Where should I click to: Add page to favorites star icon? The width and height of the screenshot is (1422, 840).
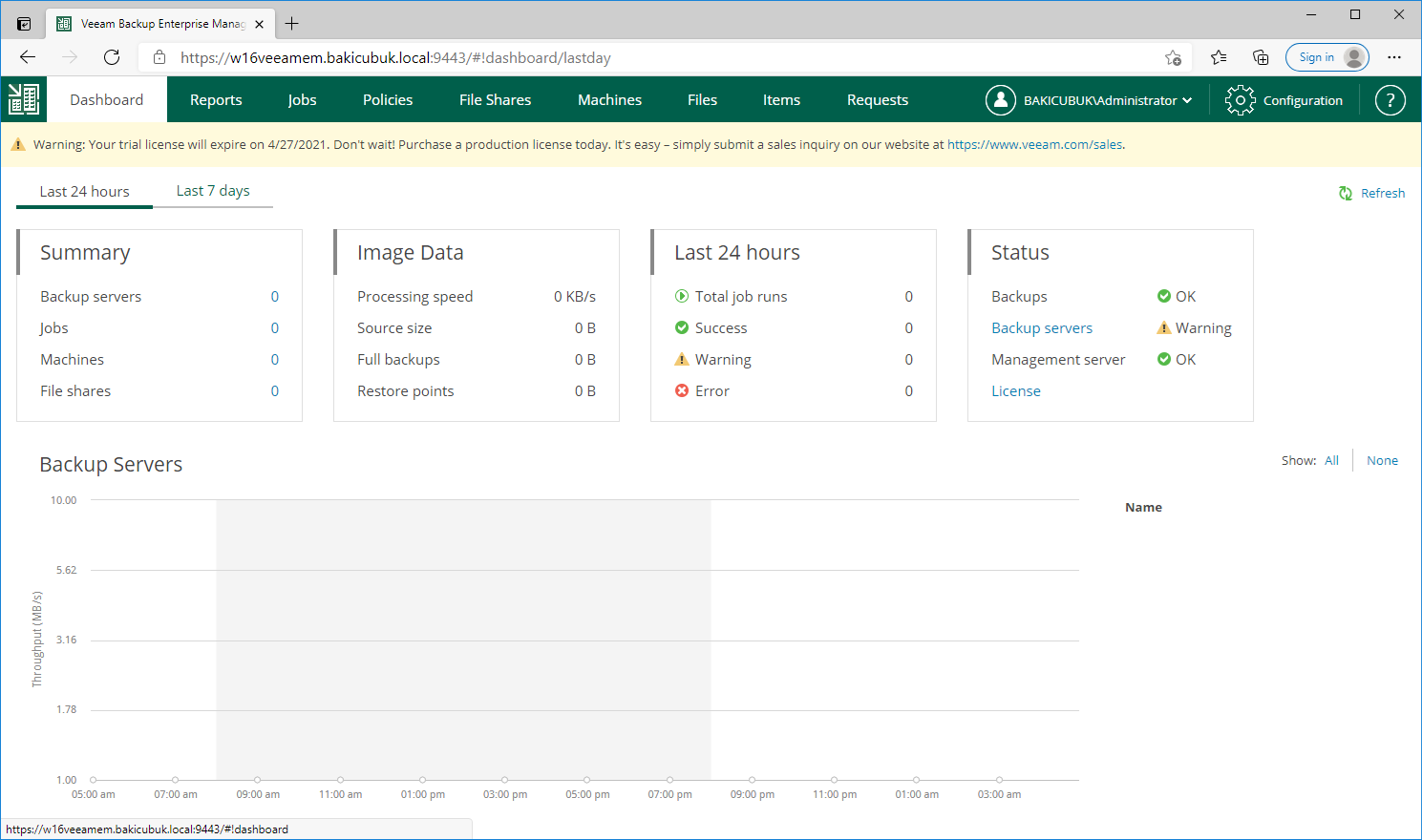(x=1173, y=57)
